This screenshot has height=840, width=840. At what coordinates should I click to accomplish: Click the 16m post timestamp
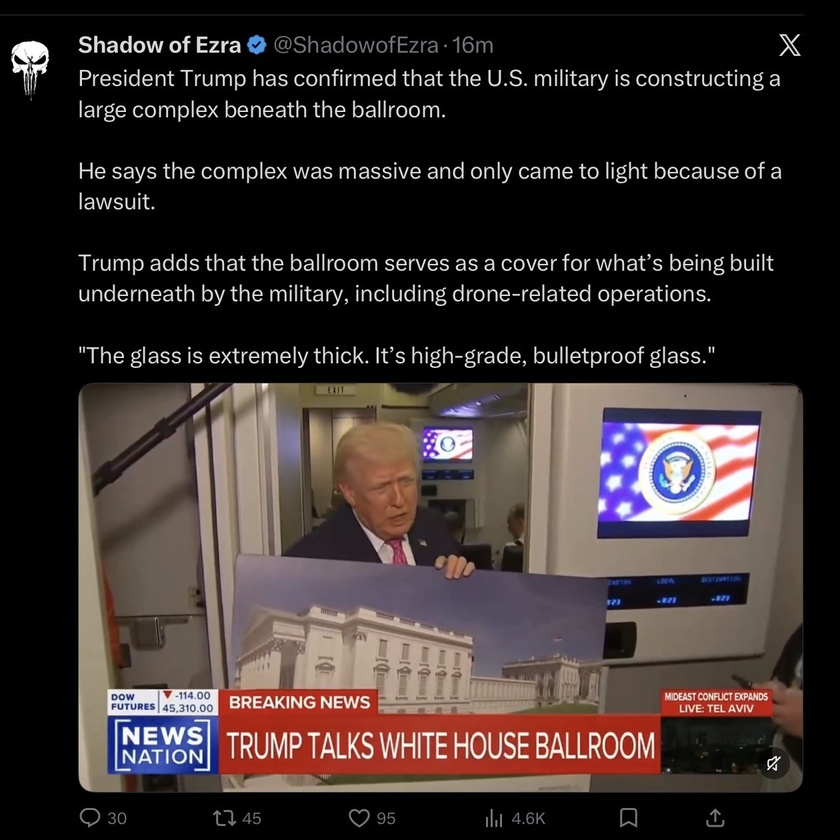coord(472,45)
